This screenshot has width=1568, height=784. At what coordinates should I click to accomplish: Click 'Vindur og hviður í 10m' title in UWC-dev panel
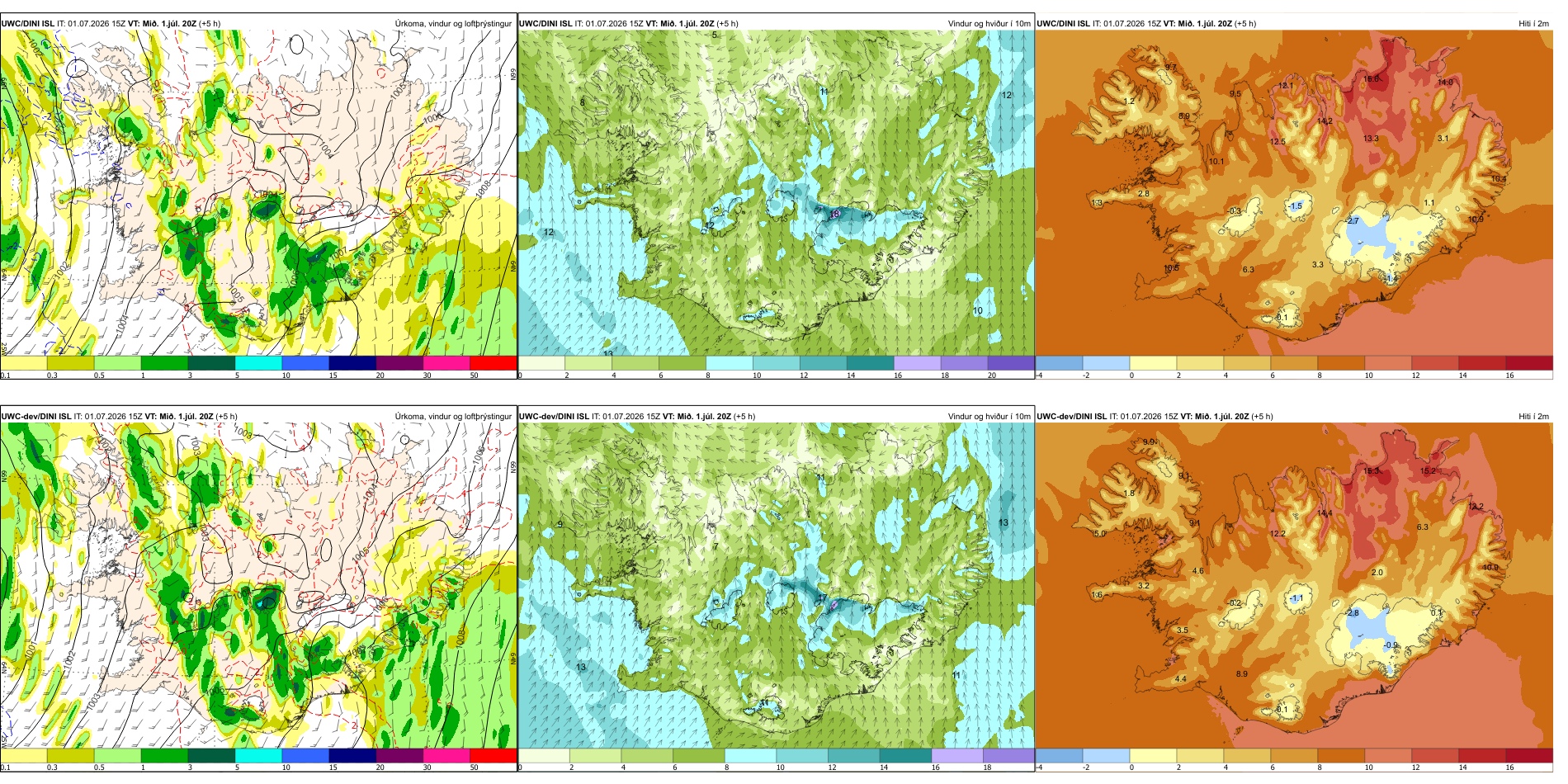point(989,416)
